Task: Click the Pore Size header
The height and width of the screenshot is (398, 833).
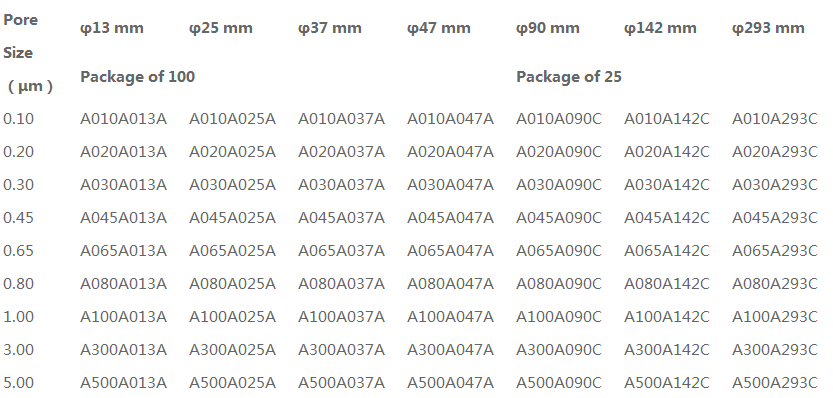Action: coord(28,53)
